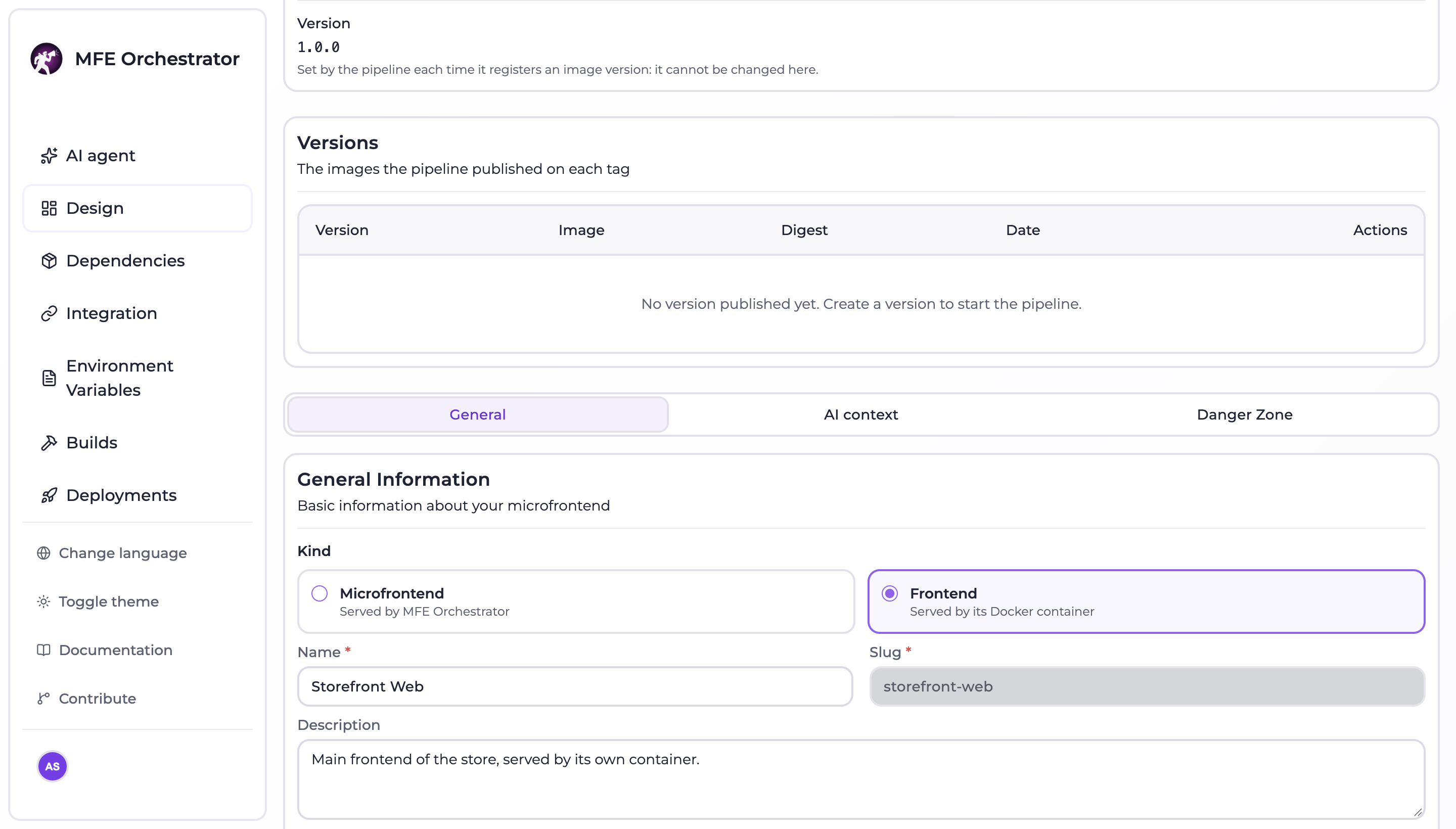The image size is (1456, 829).
Task: Click the Contribute link text
Action: 98,698
